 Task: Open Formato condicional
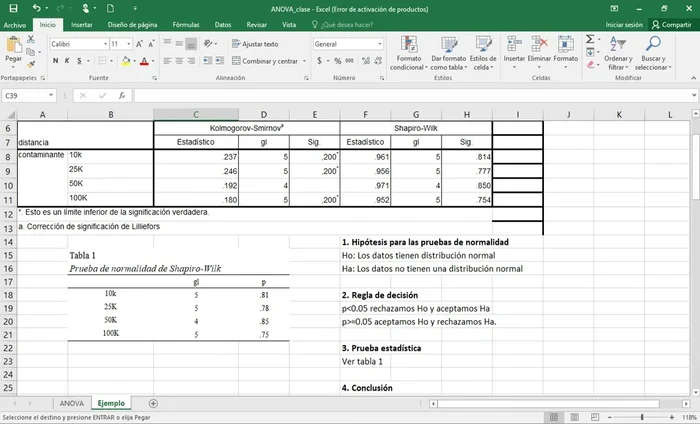[x=408, y=53]
